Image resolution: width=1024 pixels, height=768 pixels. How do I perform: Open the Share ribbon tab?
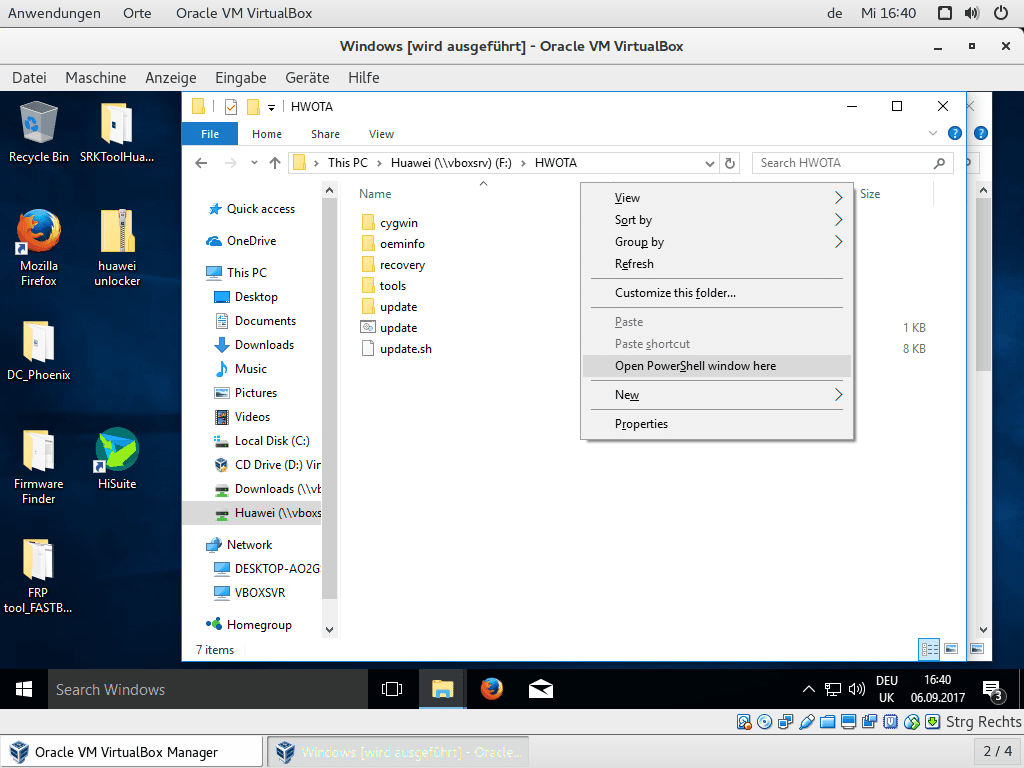tap(325, 134)
